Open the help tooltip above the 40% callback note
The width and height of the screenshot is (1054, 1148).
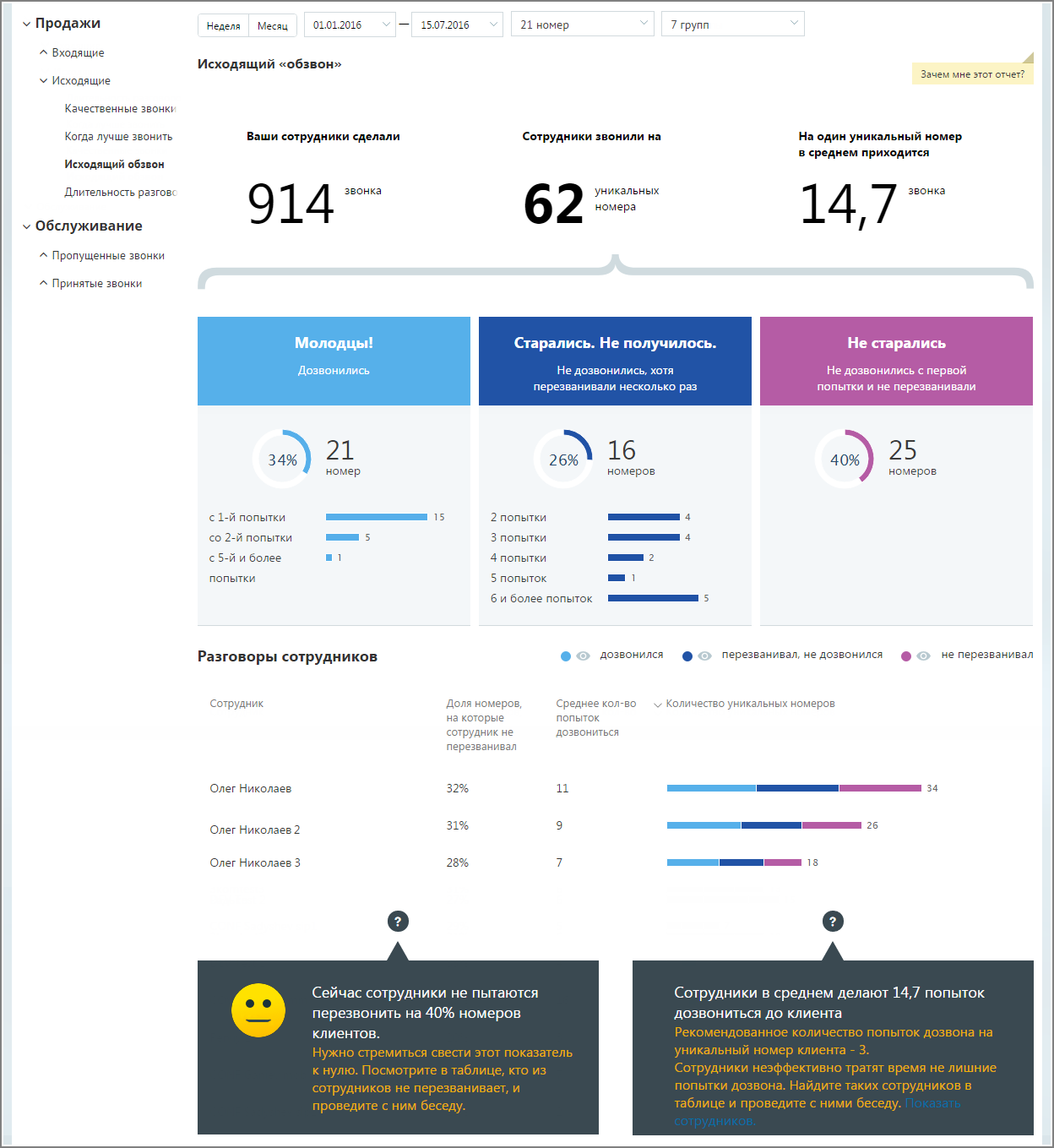pos(398,922)
